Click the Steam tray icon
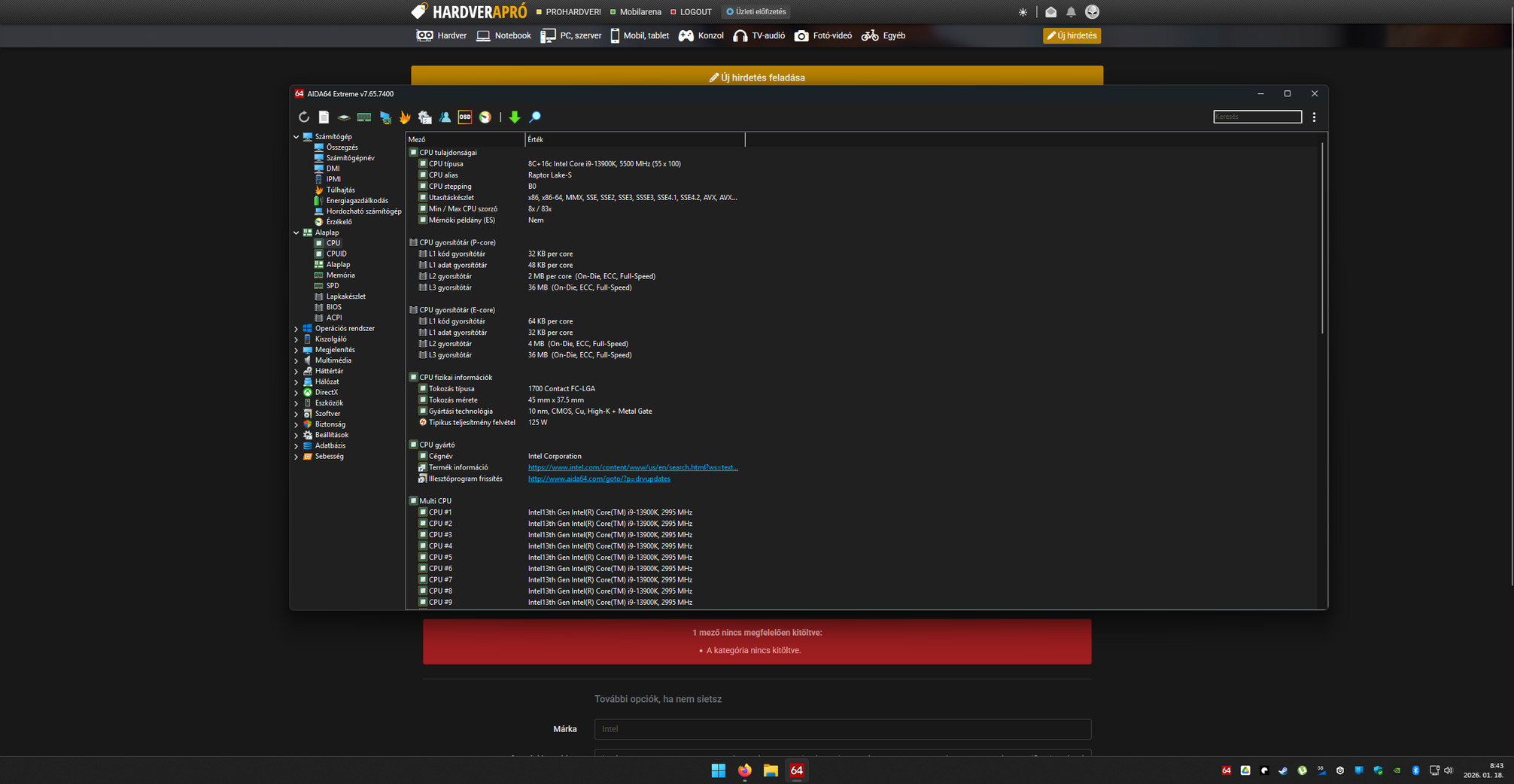The width and height of the screenshot is (1514, 784). [x=1283, y=770]
